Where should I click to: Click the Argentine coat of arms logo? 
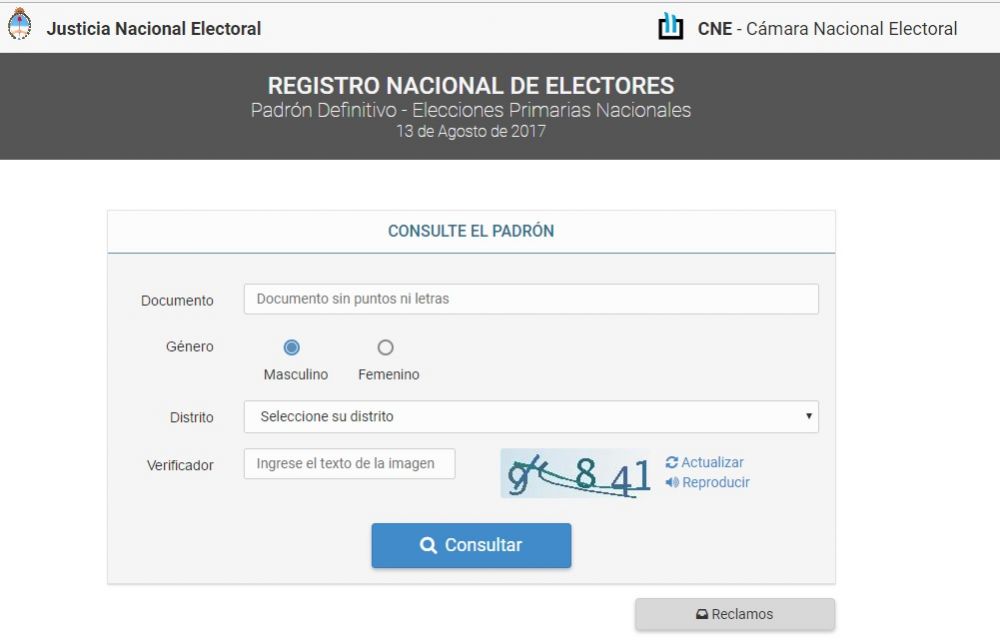pyautogui.click(x=19, y=24)
